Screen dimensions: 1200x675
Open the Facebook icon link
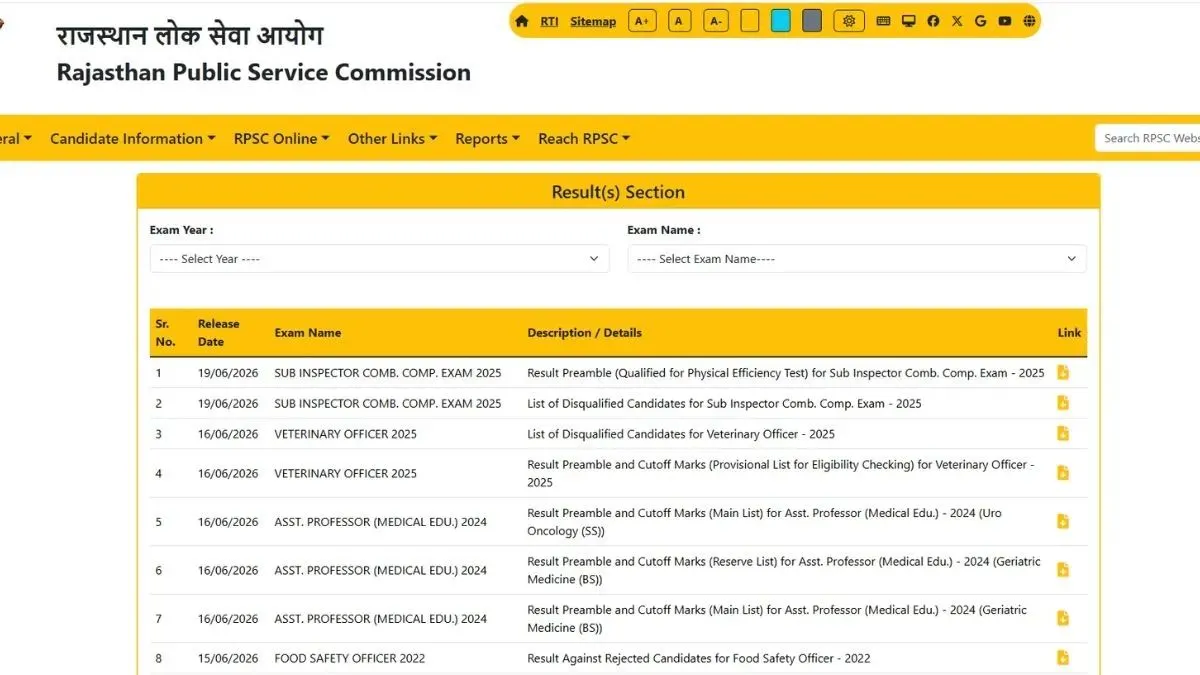tap(933, 21)
